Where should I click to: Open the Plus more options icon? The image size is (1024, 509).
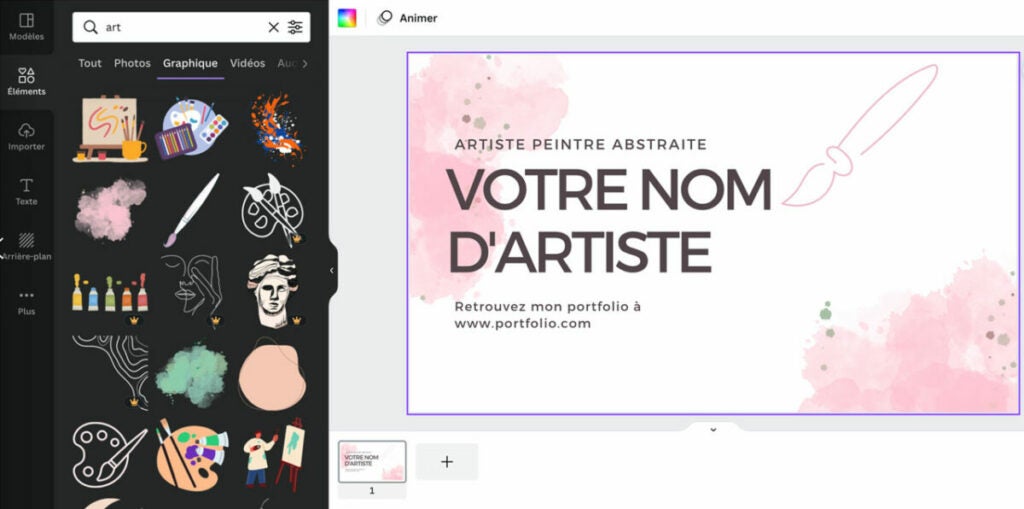point(26,302)
